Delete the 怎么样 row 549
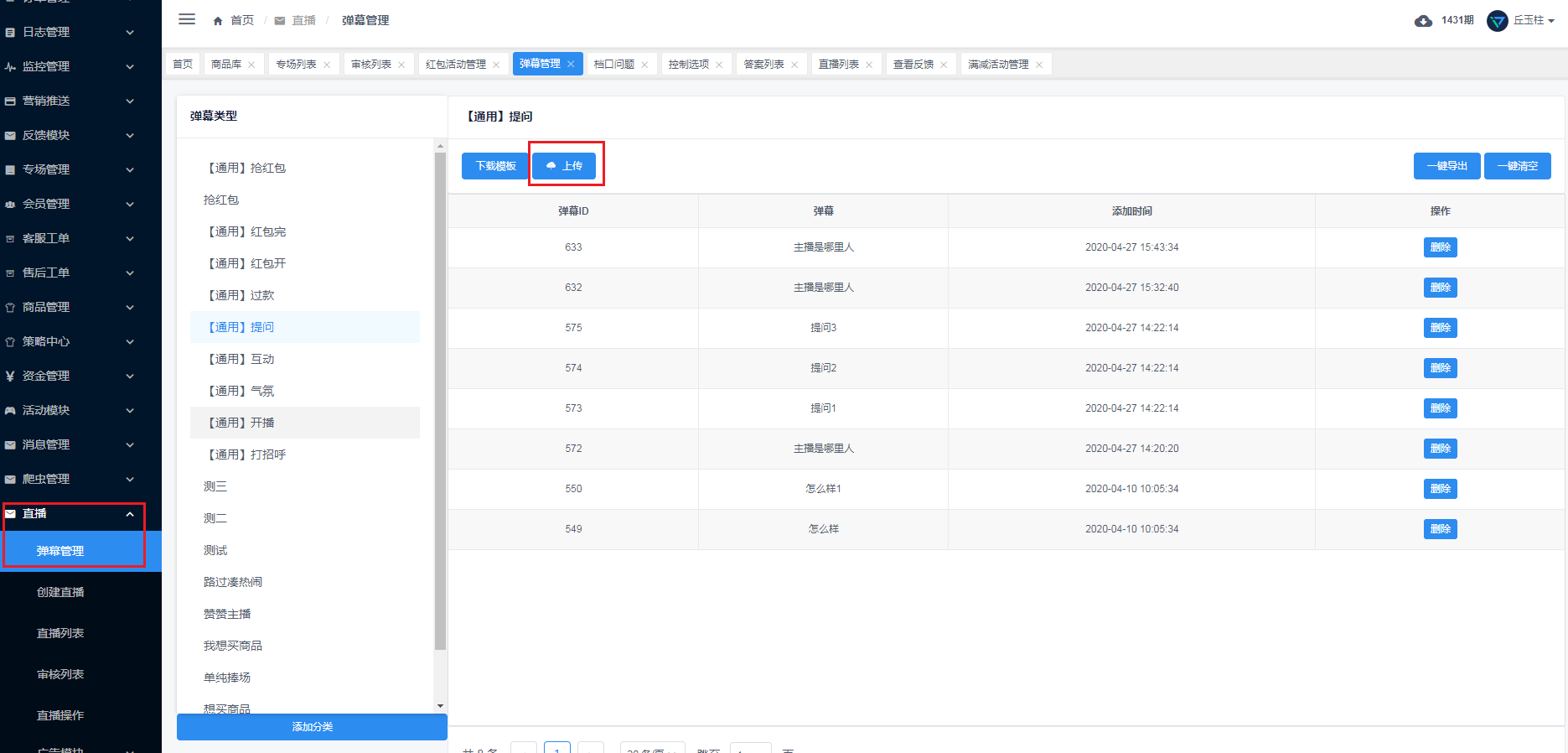1568x753 pixels. tap(1441, 529)
